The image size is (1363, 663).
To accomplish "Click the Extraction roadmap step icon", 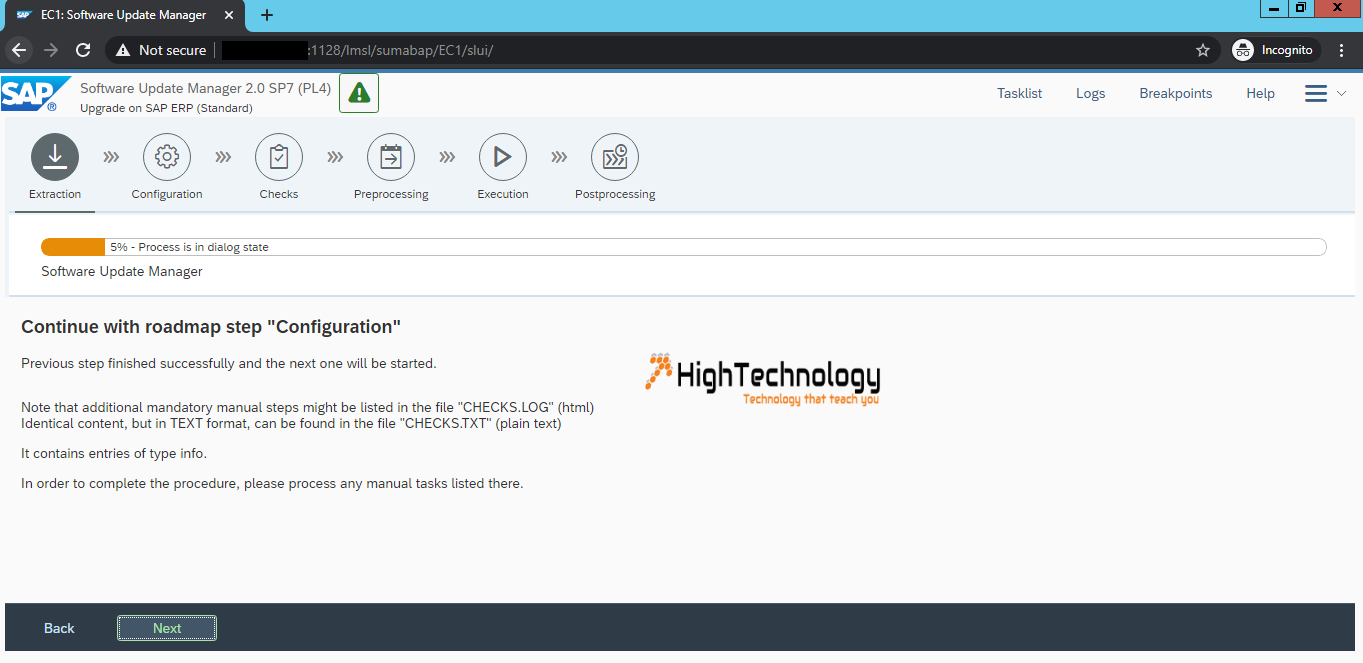I will [x=55, y=157].
